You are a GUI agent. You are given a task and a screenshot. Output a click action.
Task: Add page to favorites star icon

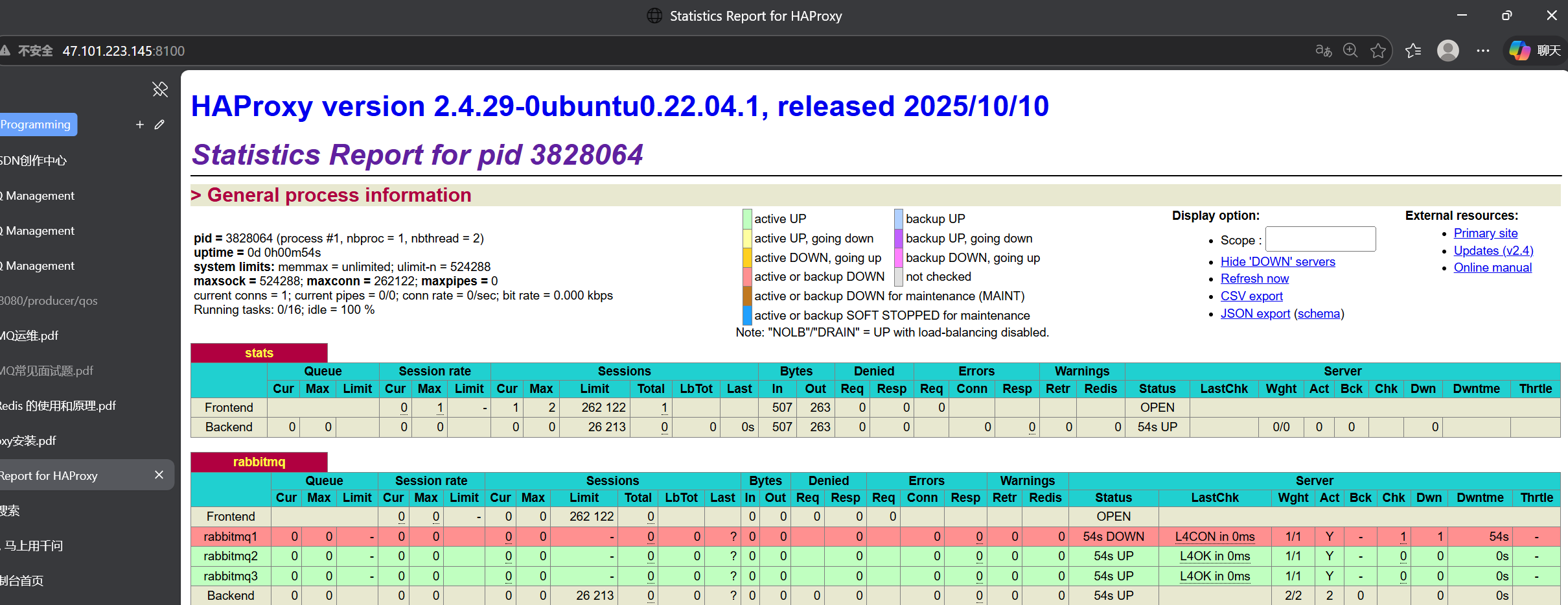click(x=1378, y=51)
